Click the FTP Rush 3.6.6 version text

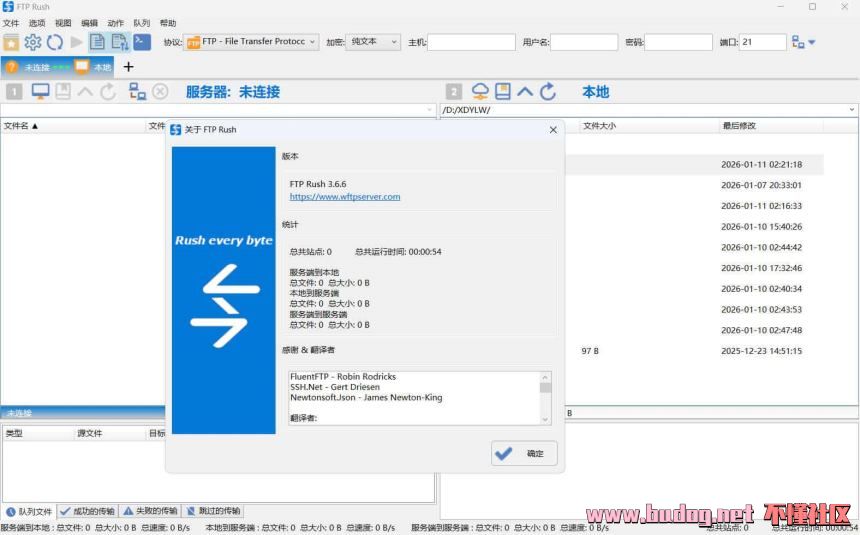pos(318,184)
